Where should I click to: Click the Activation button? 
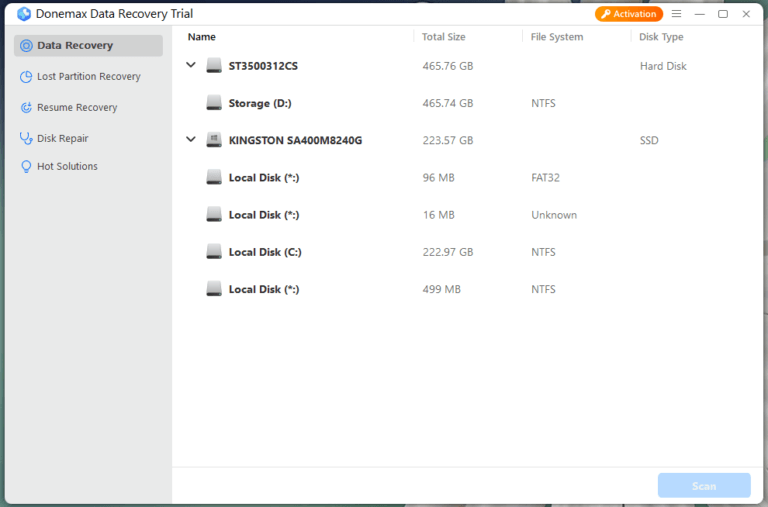(x=629, y=14)
